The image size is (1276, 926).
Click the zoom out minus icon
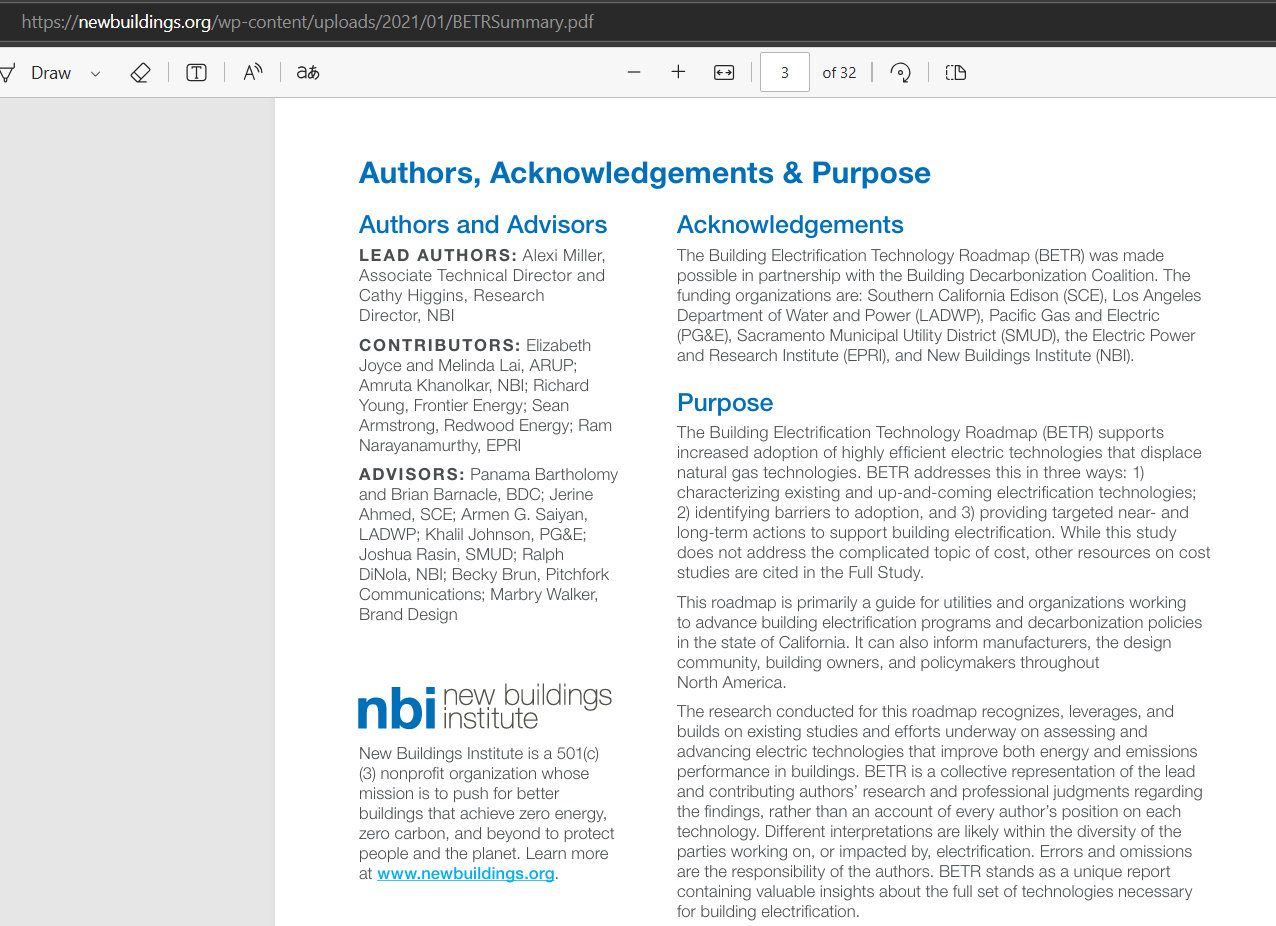coord(634,72)
